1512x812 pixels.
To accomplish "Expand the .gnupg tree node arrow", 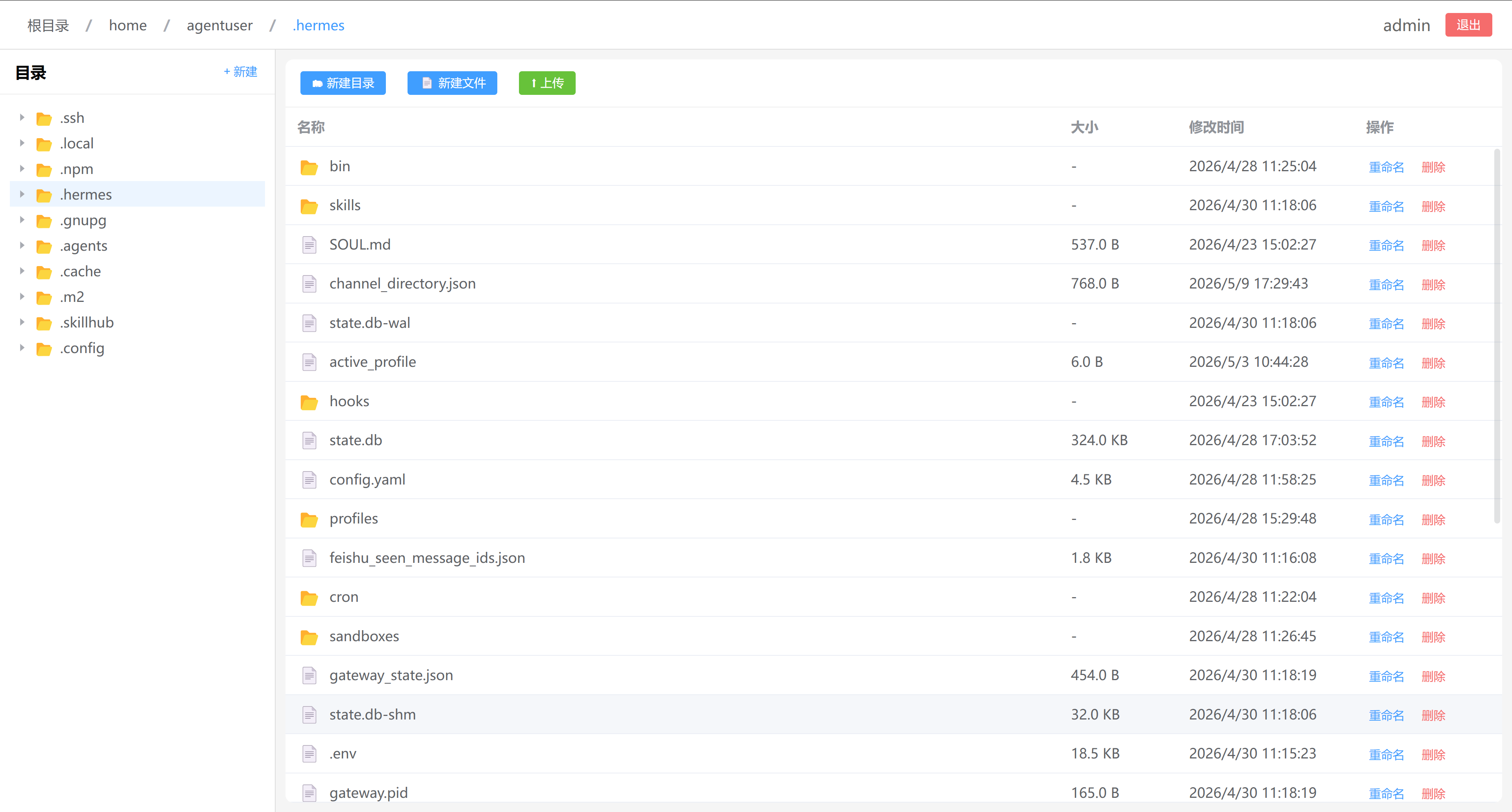I will coord(22,220).
